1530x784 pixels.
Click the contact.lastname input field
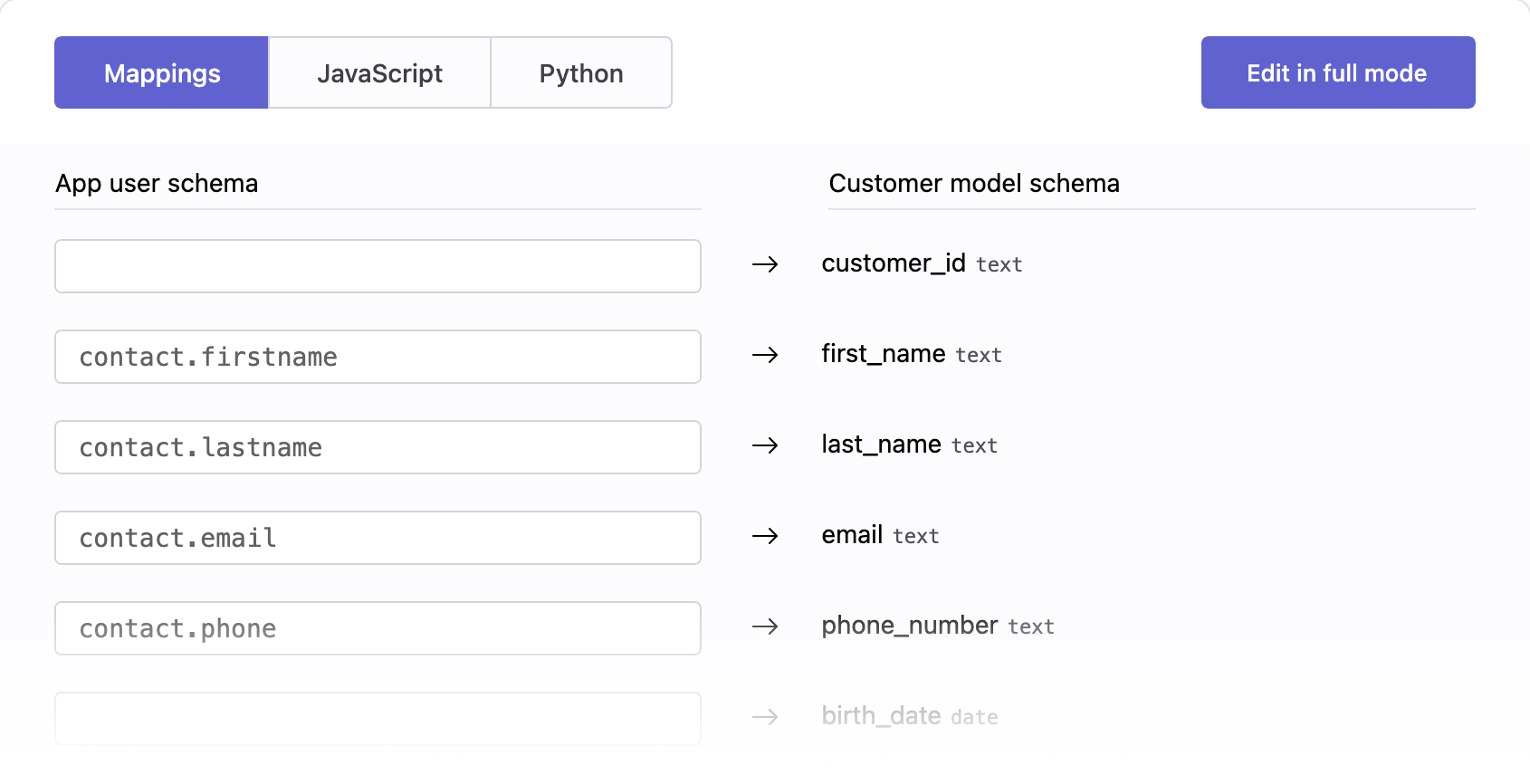pos(378,447)
